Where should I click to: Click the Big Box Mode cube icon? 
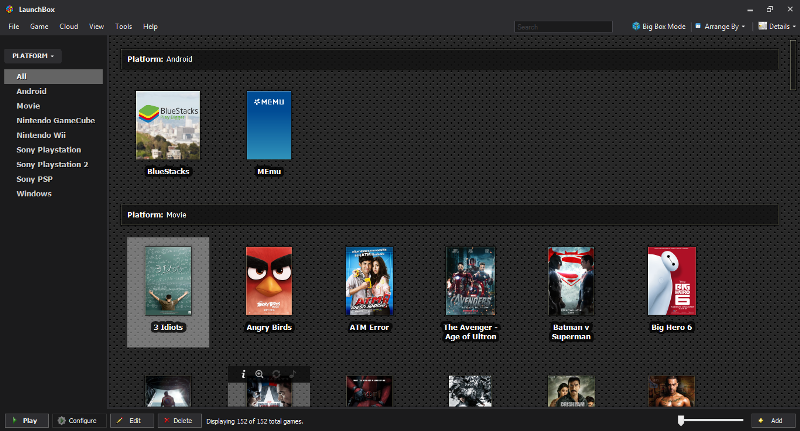tap(636, 26)
